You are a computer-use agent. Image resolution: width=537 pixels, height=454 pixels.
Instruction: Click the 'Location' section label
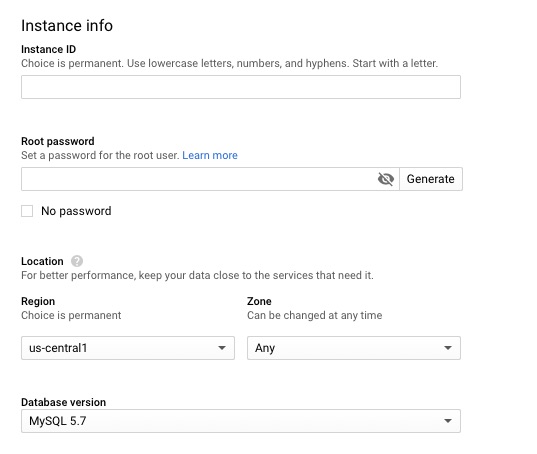42,261
